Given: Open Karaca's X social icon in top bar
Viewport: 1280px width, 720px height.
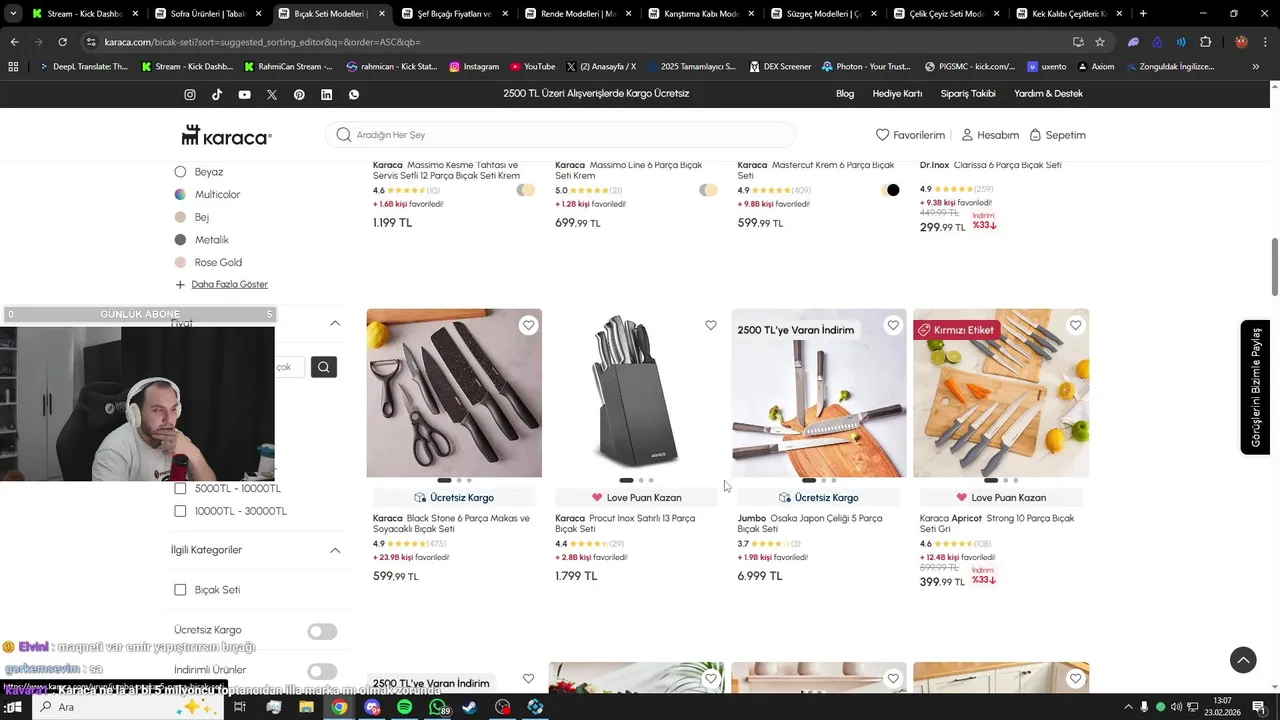Looking at the screenshot, I should 272,94.
